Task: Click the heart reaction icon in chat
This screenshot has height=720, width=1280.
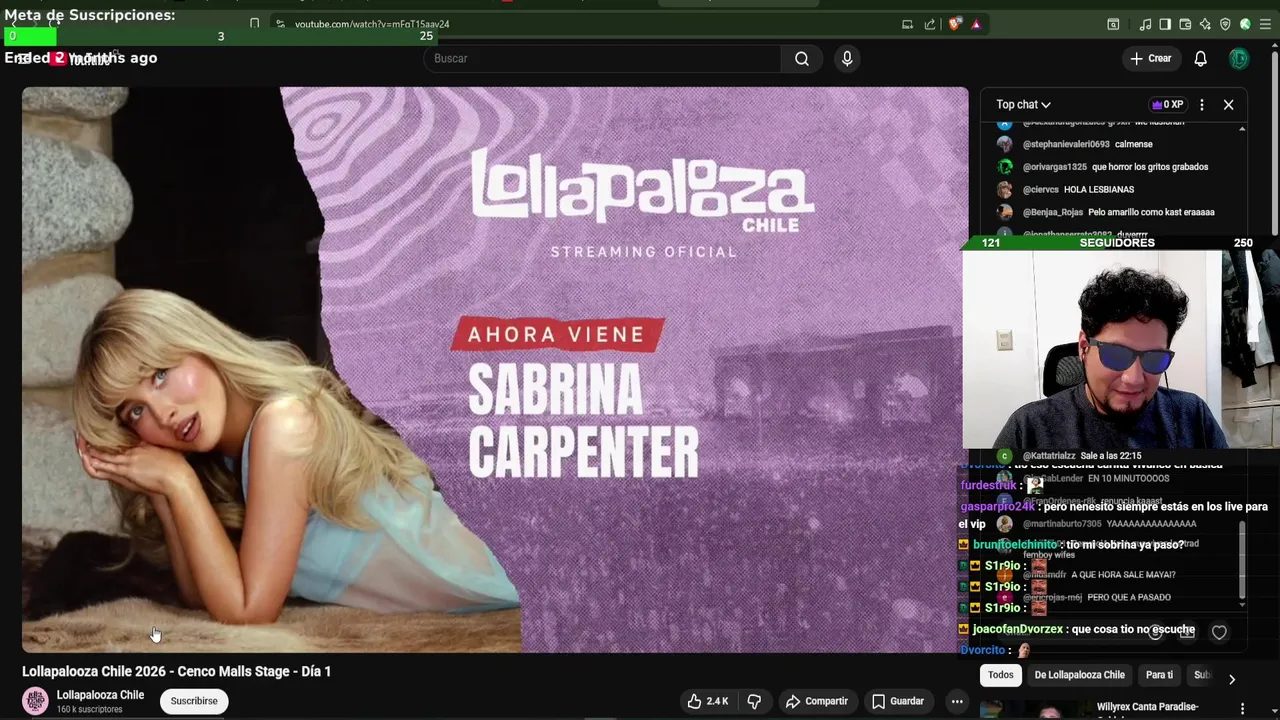Action: tap(1219, 632)
